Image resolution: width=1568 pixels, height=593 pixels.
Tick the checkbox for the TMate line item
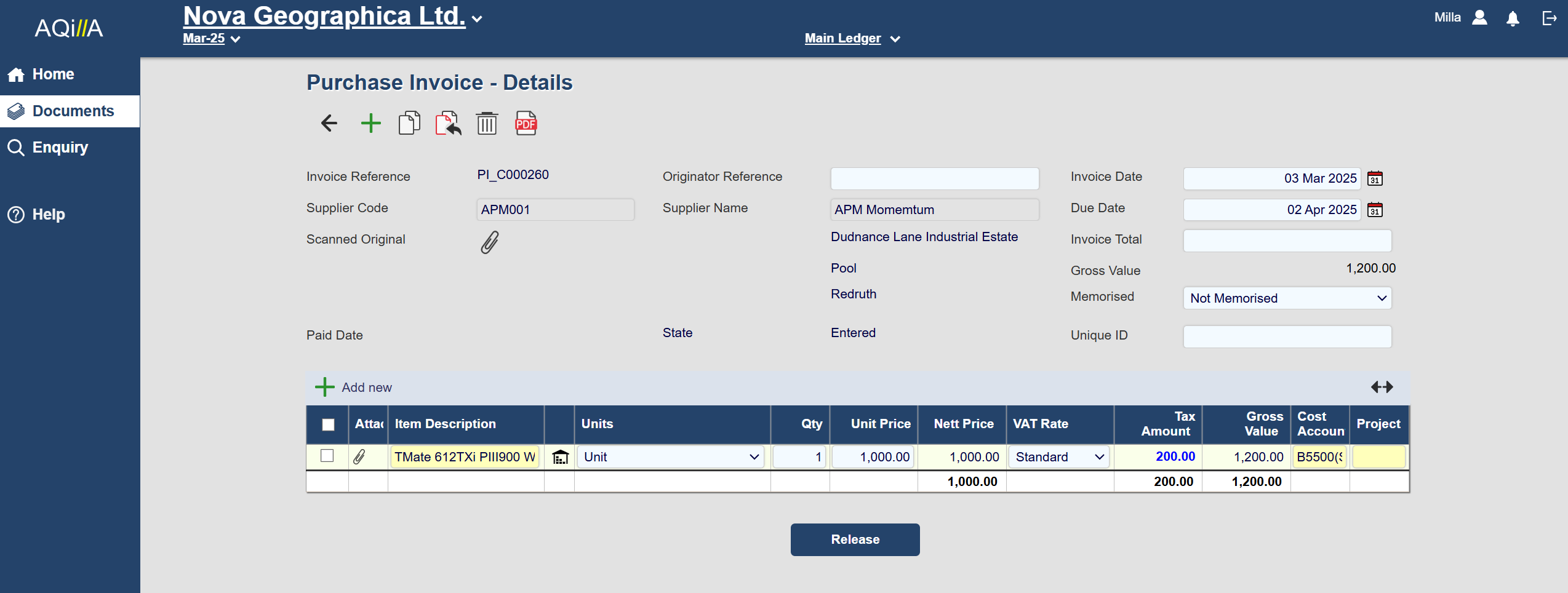click(x=327, y=456)
